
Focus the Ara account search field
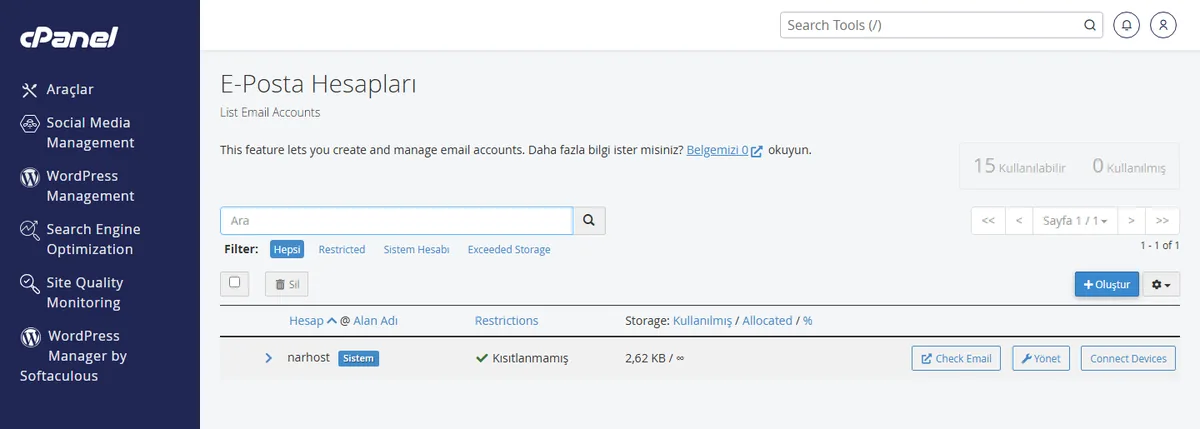[396, 220]
